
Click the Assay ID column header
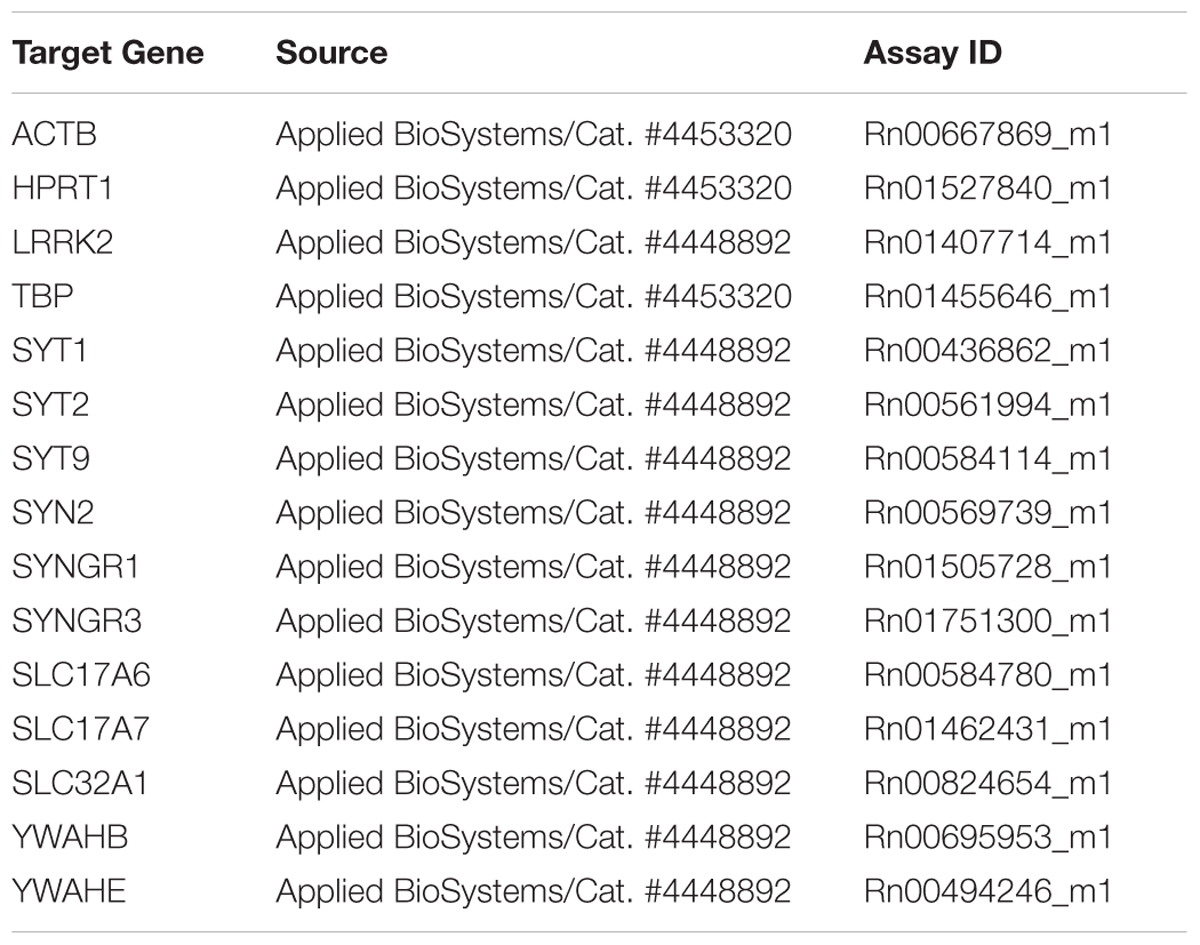point(932,53)
